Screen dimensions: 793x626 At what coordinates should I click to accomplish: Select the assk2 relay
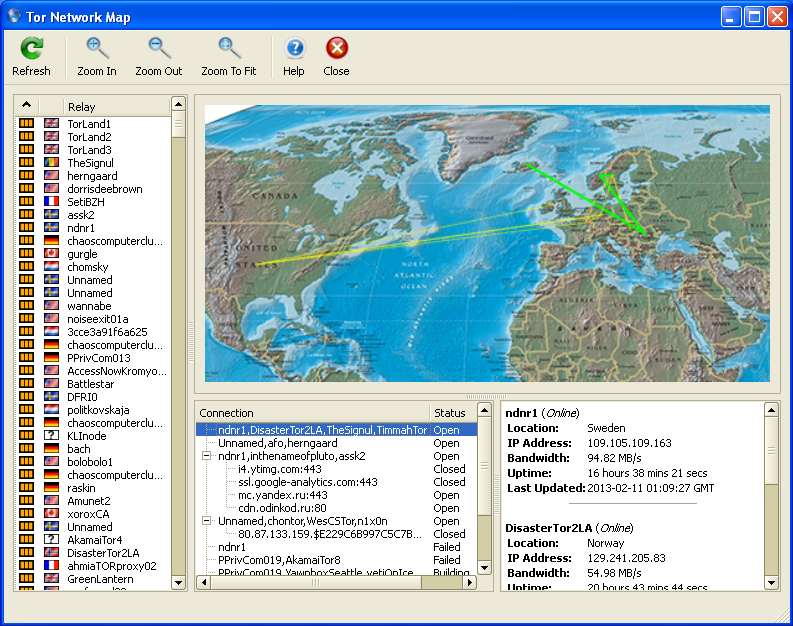coord(81,215)
